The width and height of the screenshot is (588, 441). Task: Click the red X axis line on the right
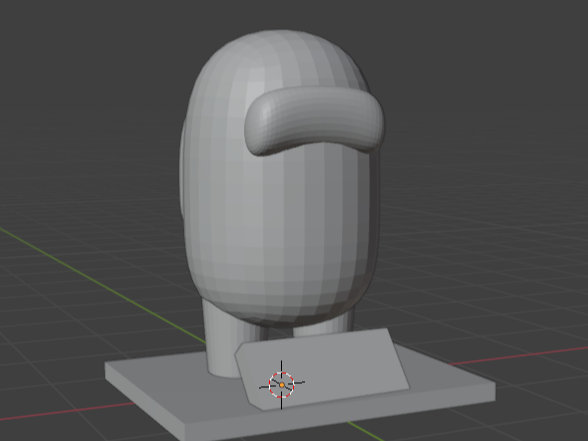tap(519, 355)
